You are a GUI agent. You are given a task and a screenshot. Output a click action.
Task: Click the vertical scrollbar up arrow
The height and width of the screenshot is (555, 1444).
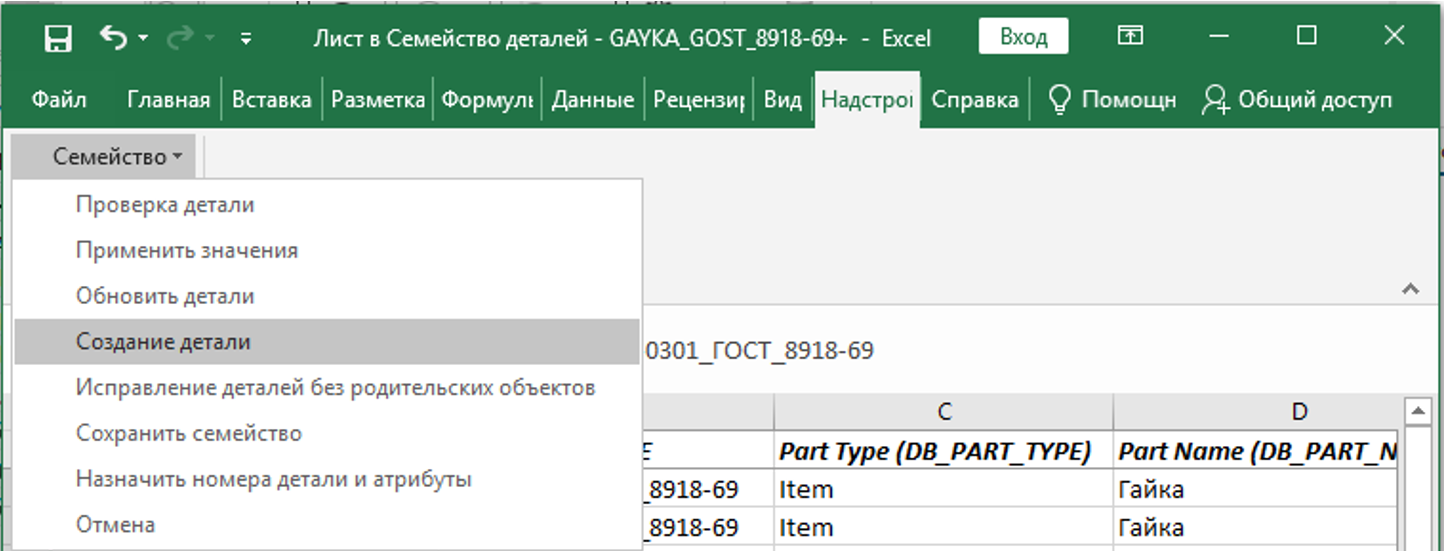pyautogui.click(x=1416, y=412)
